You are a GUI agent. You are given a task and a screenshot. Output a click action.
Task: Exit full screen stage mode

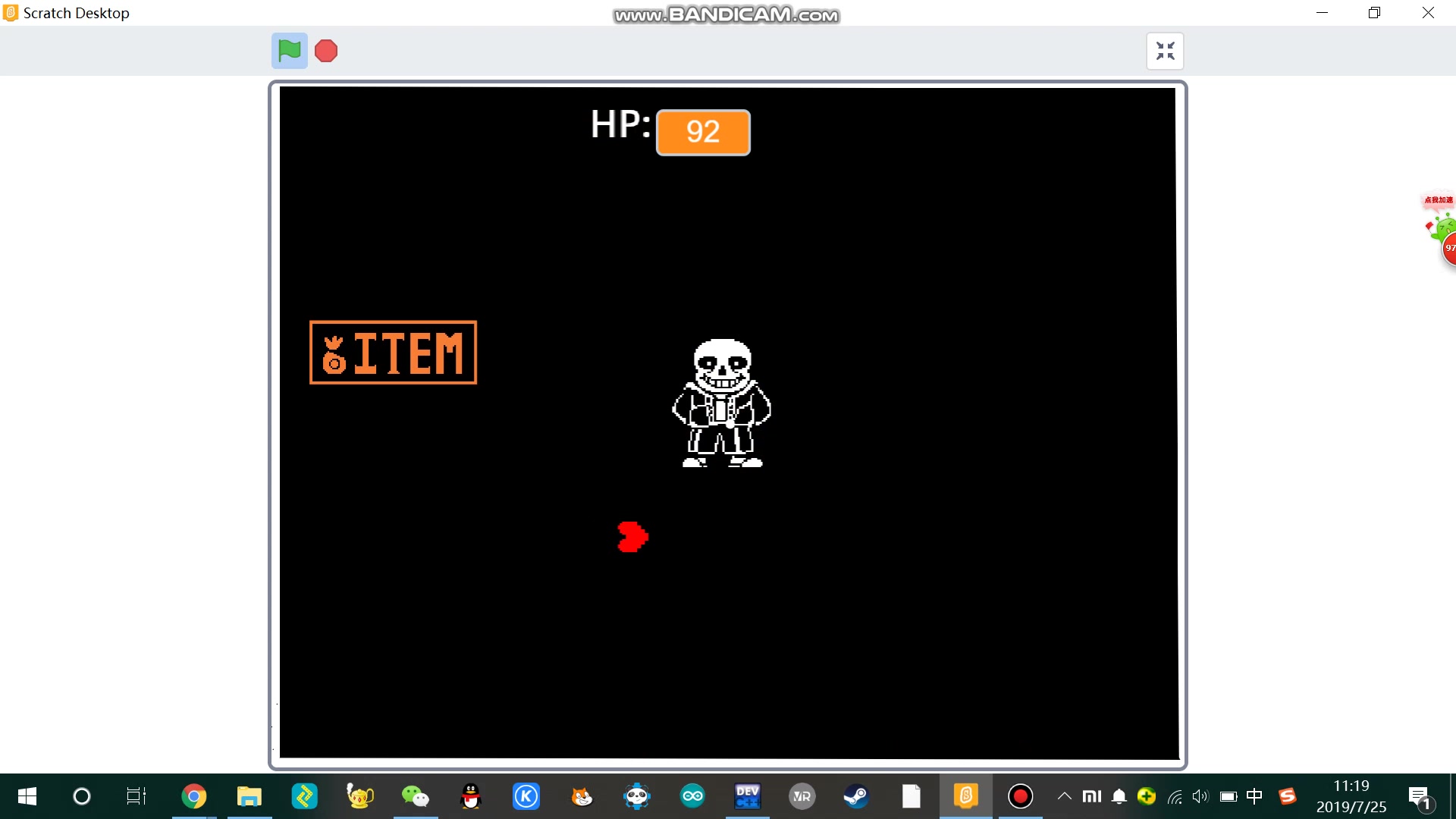tap(1165, 51)
